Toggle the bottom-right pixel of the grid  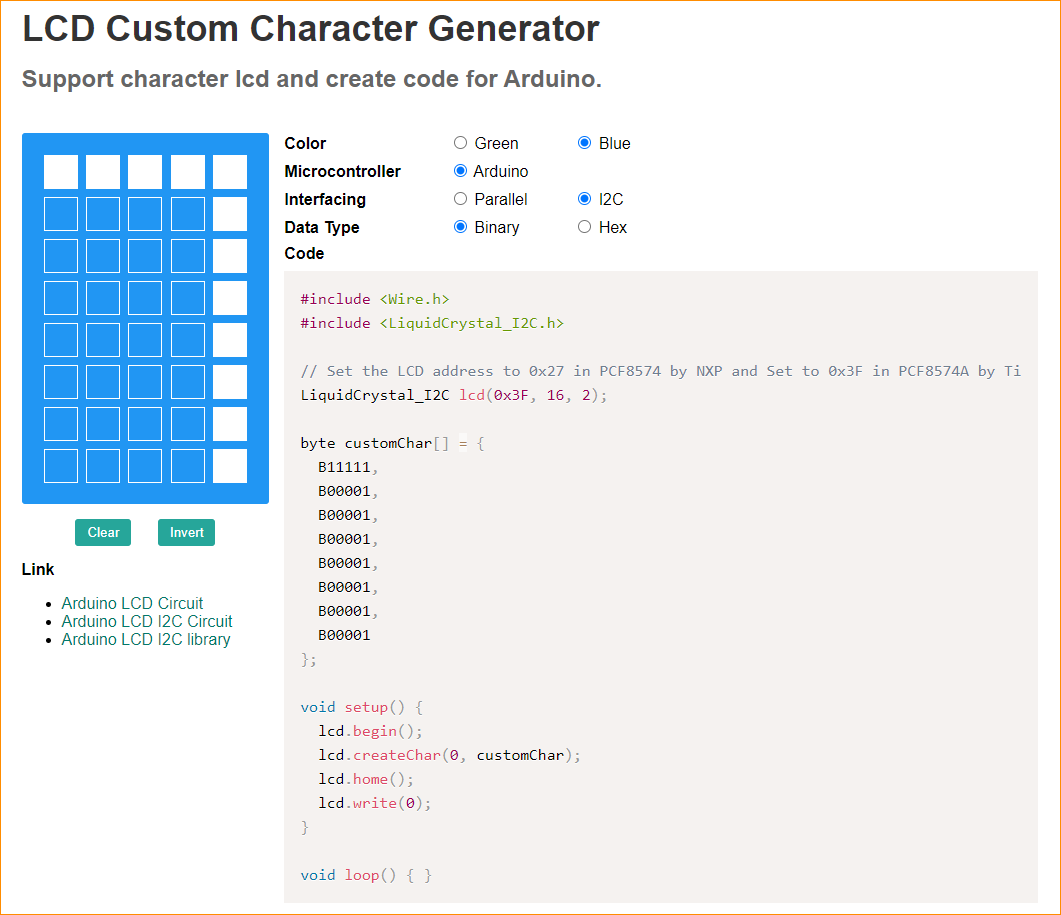[x=230, y=466]
